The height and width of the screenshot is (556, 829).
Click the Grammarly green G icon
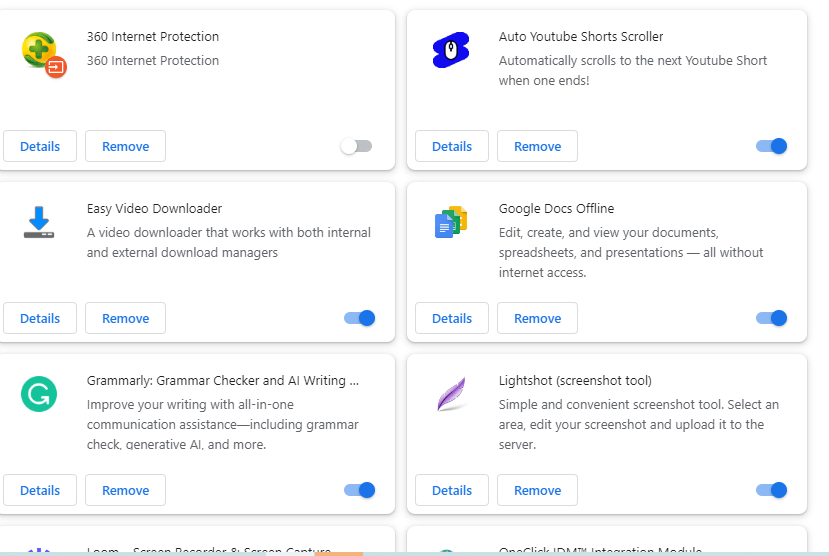click(39, 394)
